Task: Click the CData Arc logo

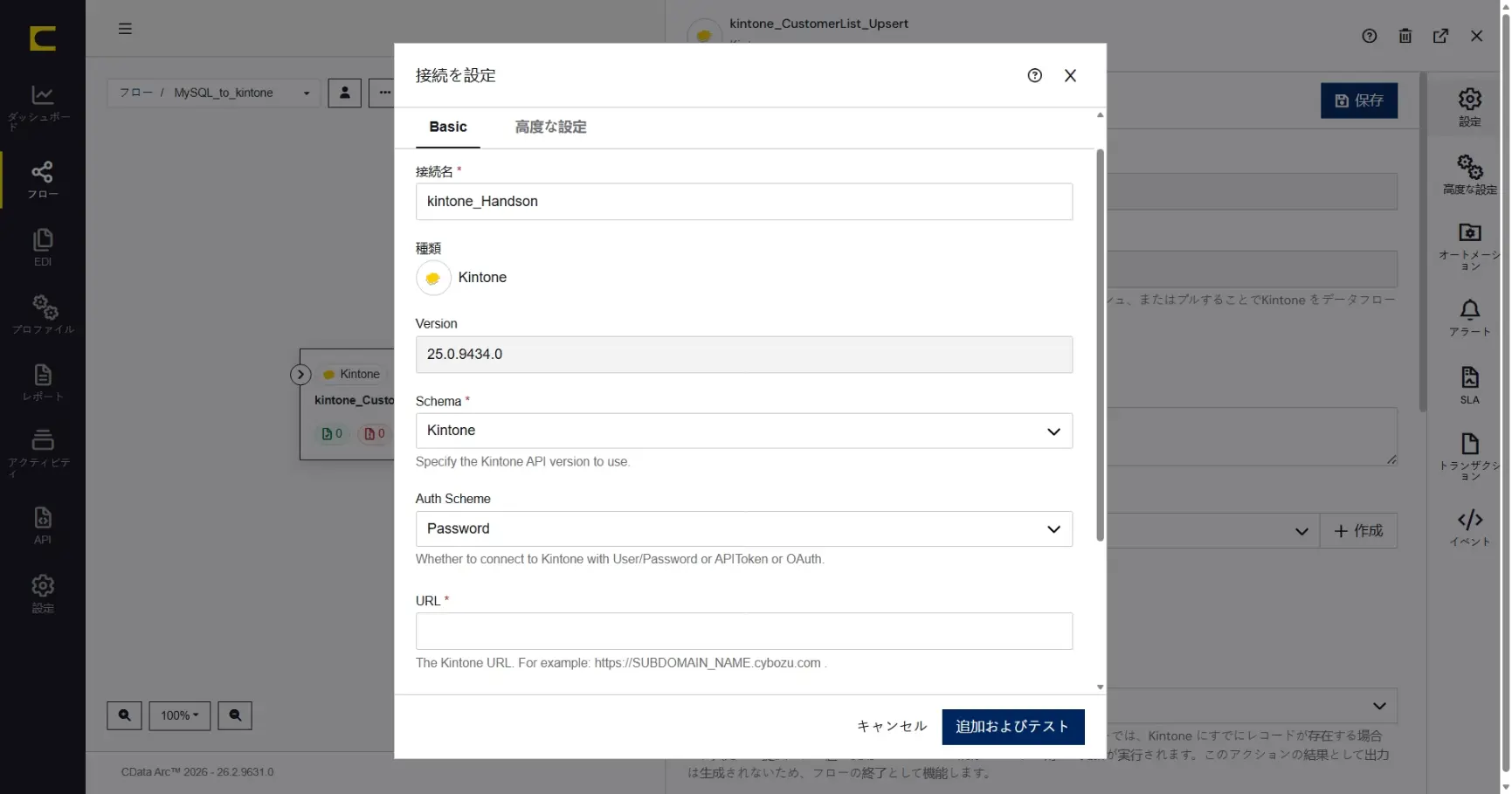Action: [42, 38]
